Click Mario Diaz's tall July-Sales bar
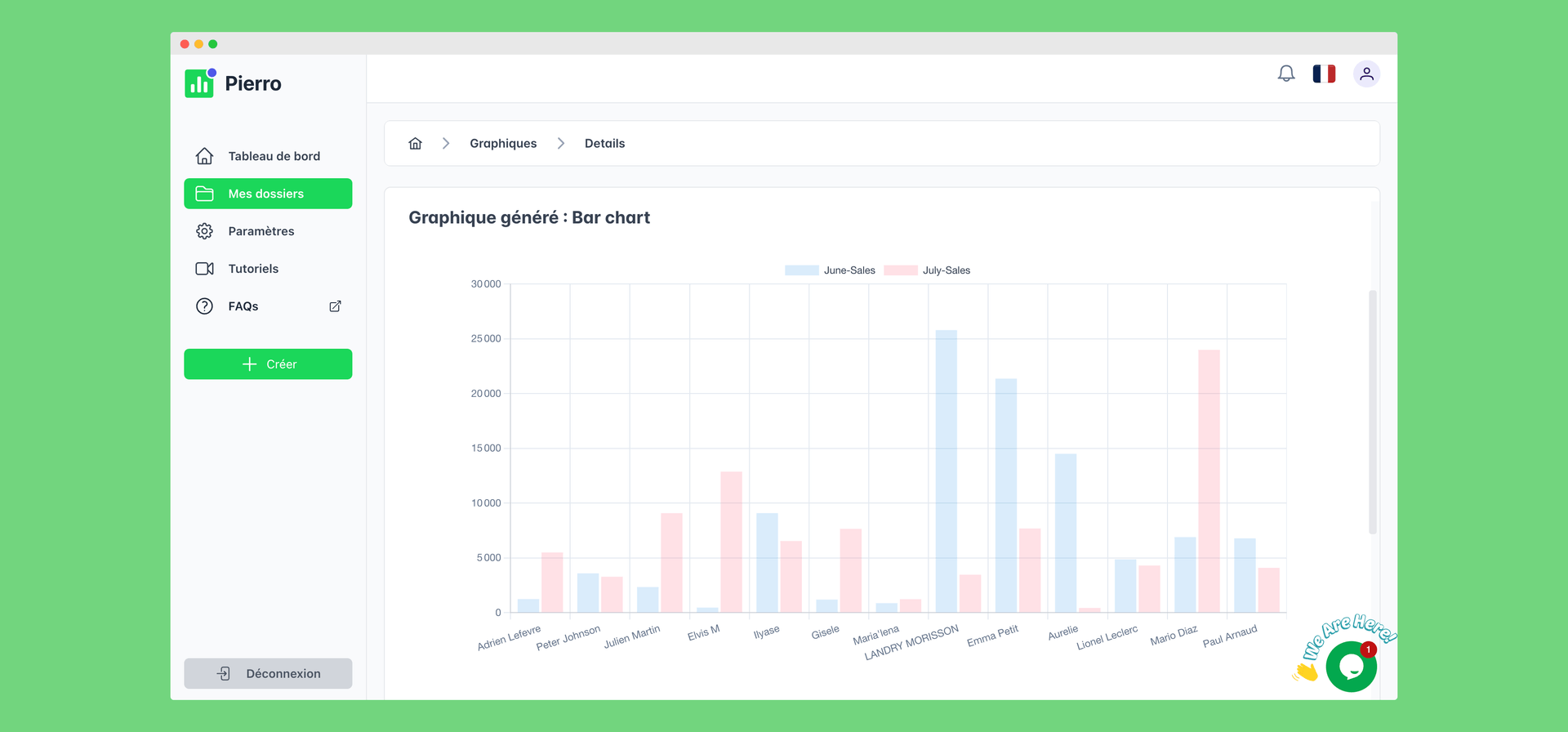The image size is (1568, 732). pos(1209,480)
